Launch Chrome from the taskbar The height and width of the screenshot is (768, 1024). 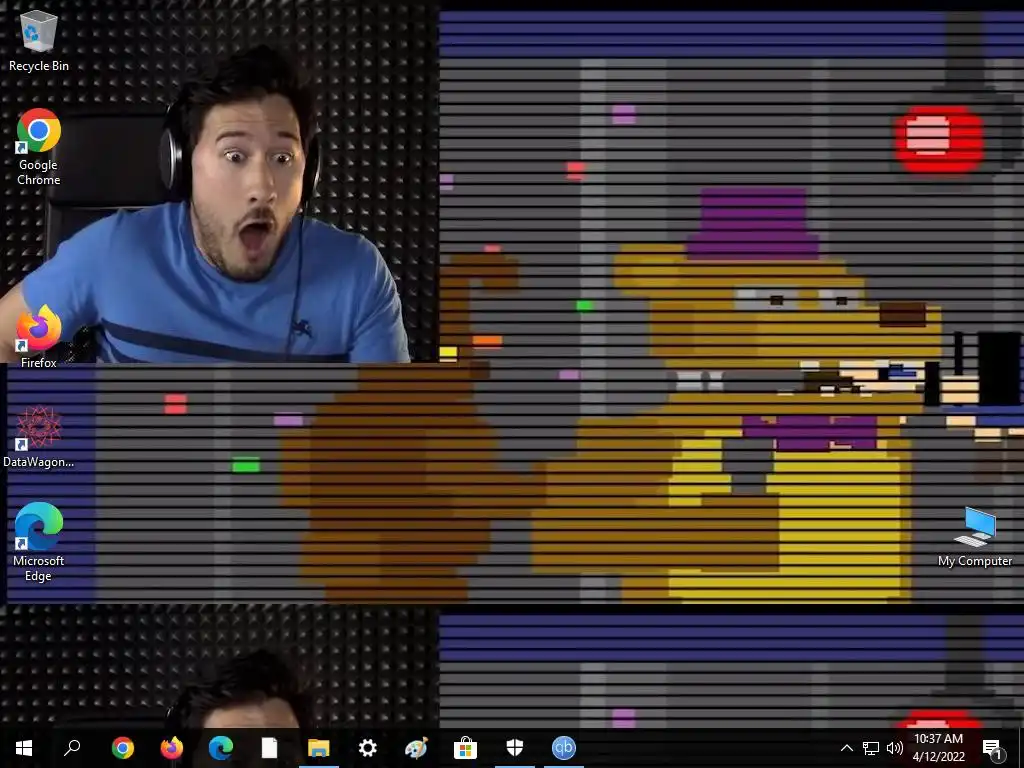pyautogui.click(x=122, y=748)
